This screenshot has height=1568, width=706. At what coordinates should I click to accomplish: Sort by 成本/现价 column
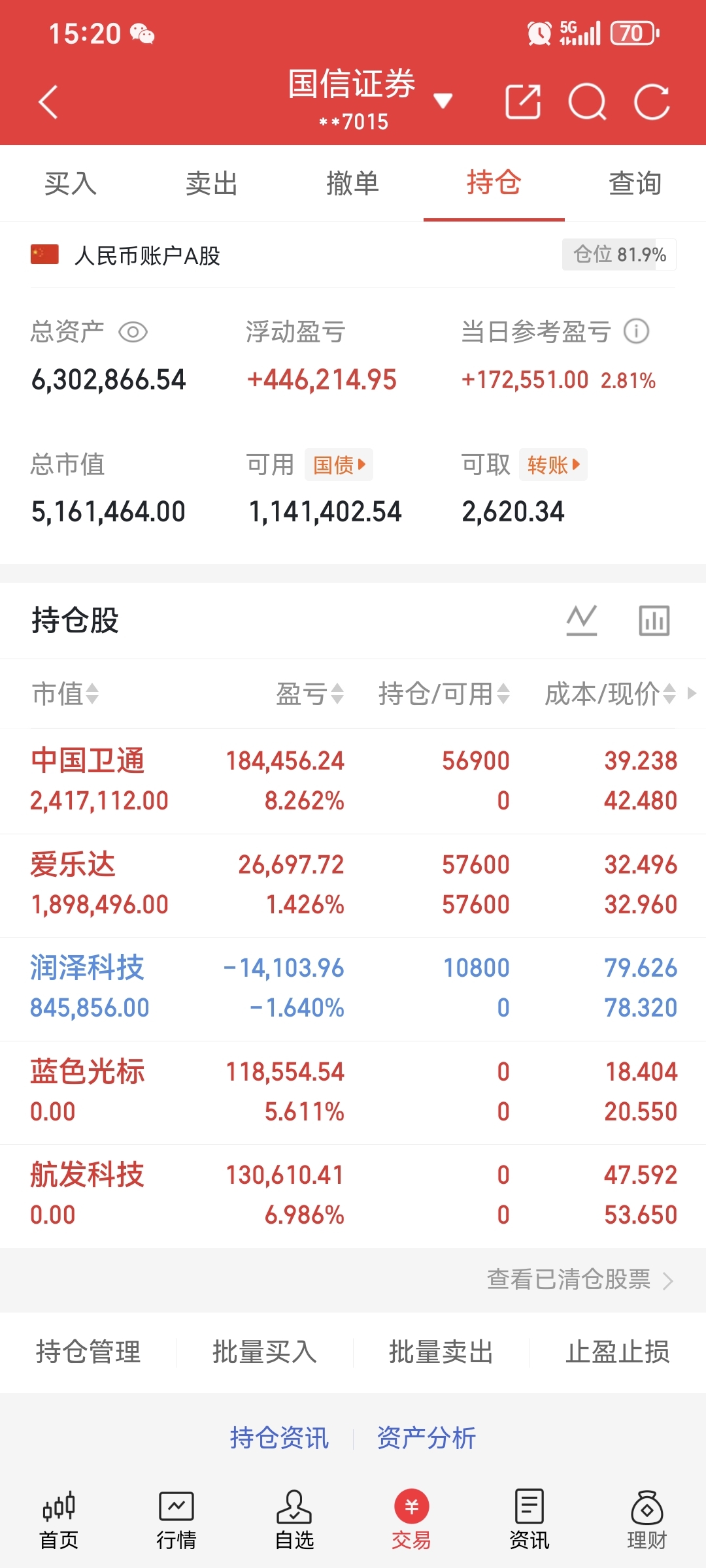pyautogui.click(x=611, y=694)
